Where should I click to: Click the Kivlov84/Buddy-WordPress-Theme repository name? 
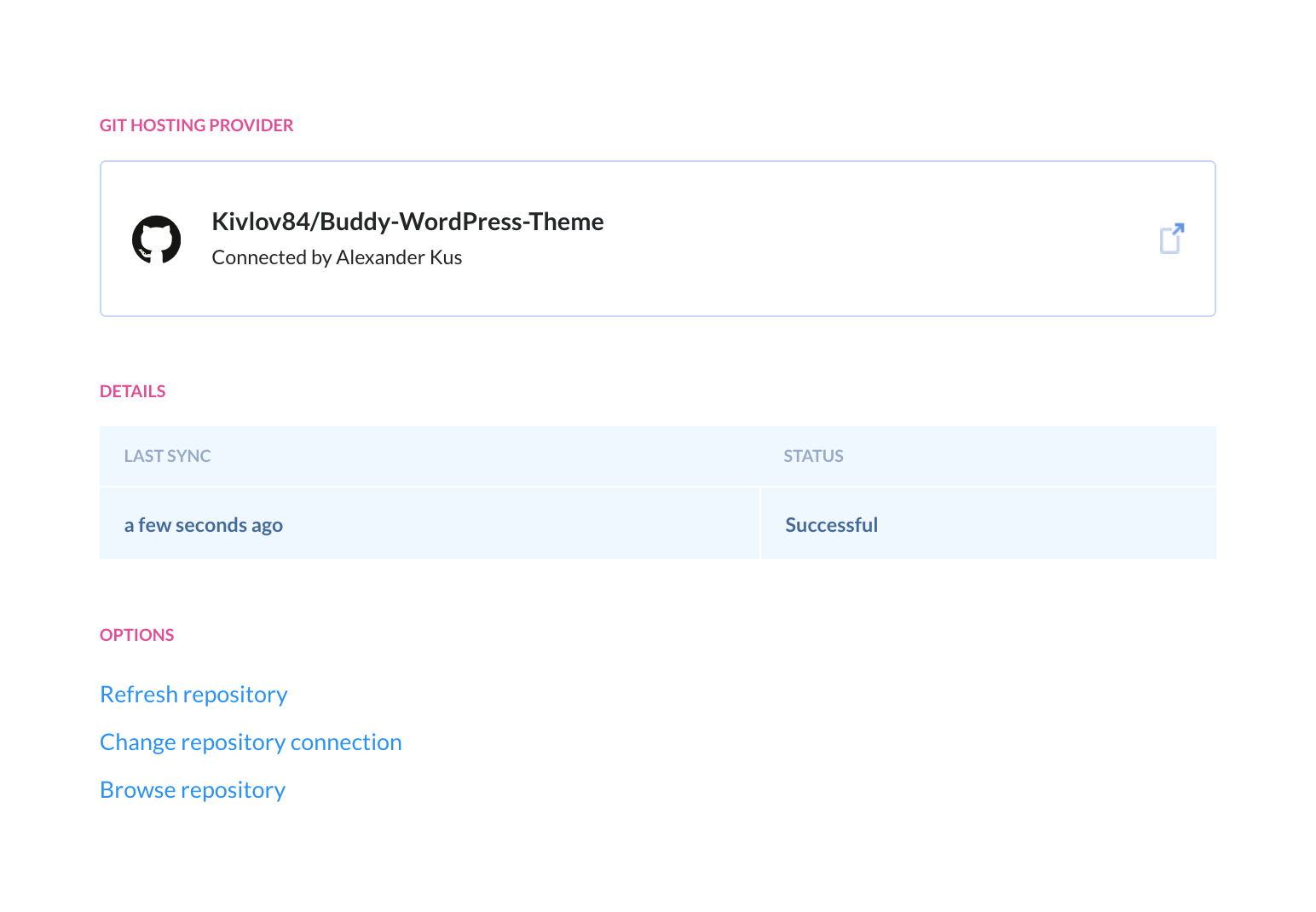tap(407, 222)
